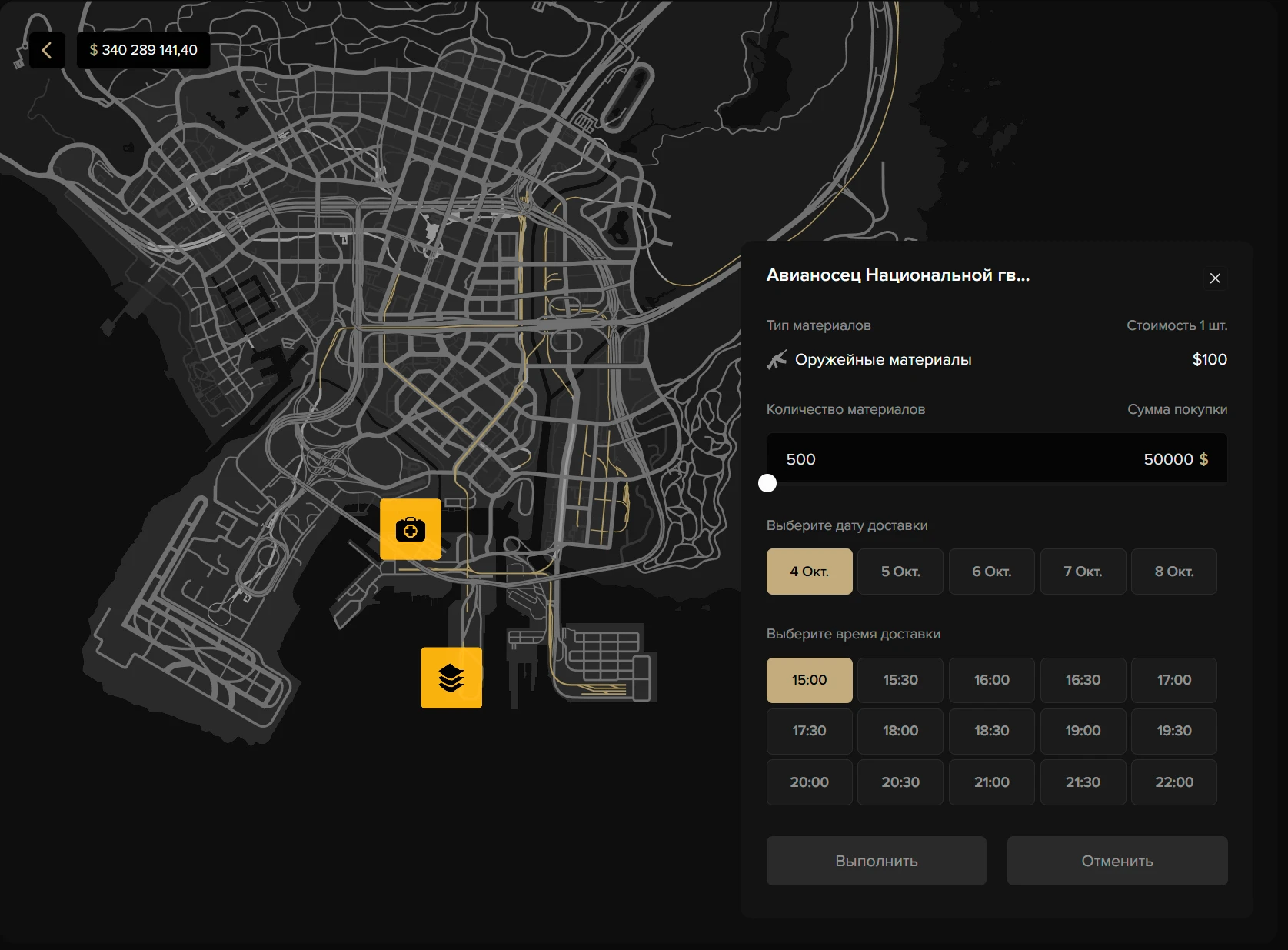This screenshot has width=1288, height=950.
Task: Click the account balance display
Action: coord(144,51)
